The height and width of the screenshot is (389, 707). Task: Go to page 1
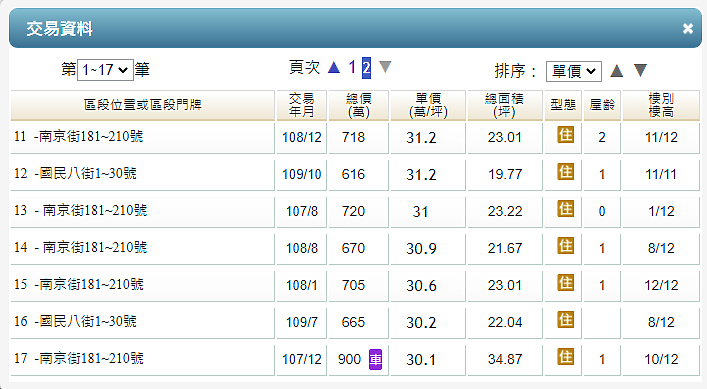click(x=352, y=68)
